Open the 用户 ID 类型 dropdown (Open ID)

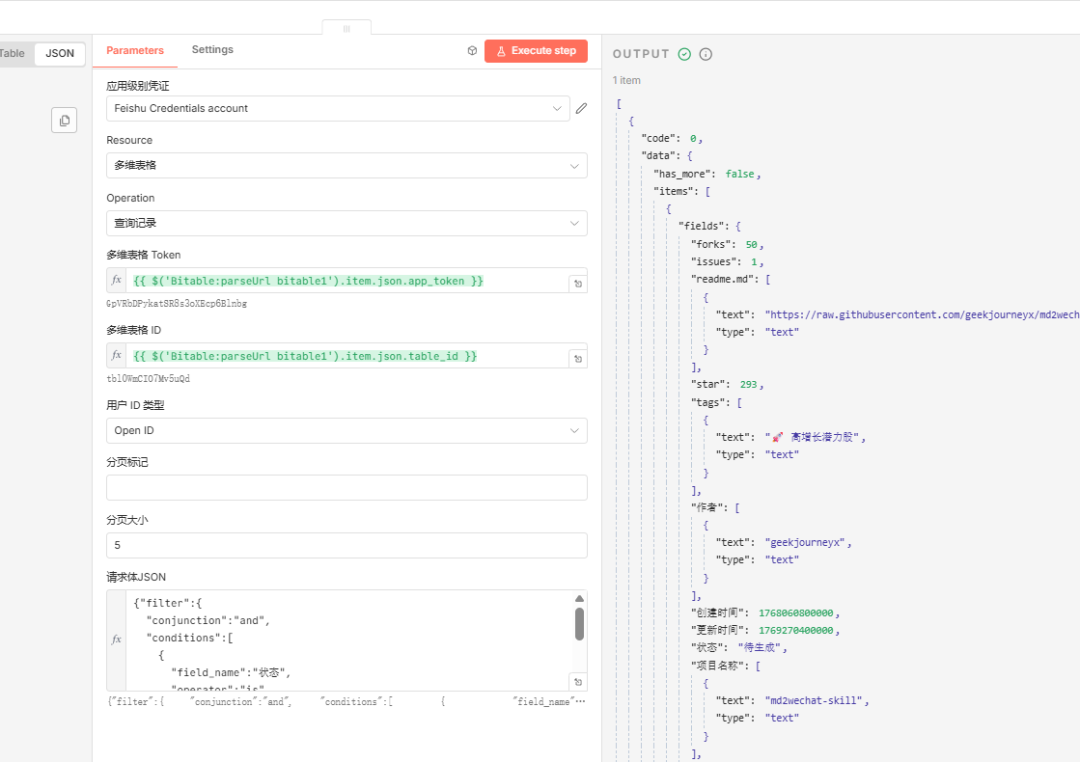tap(346, 431)
